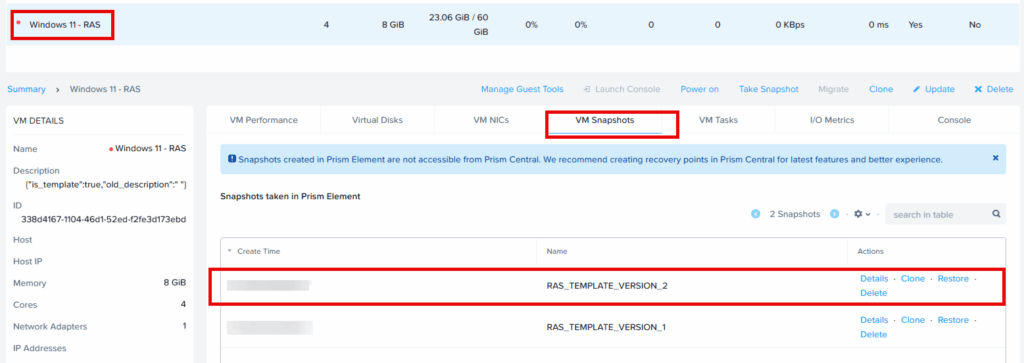1024x363 pixels.
Task: Click Manage Guest Tools
Action: coord(522,89)
